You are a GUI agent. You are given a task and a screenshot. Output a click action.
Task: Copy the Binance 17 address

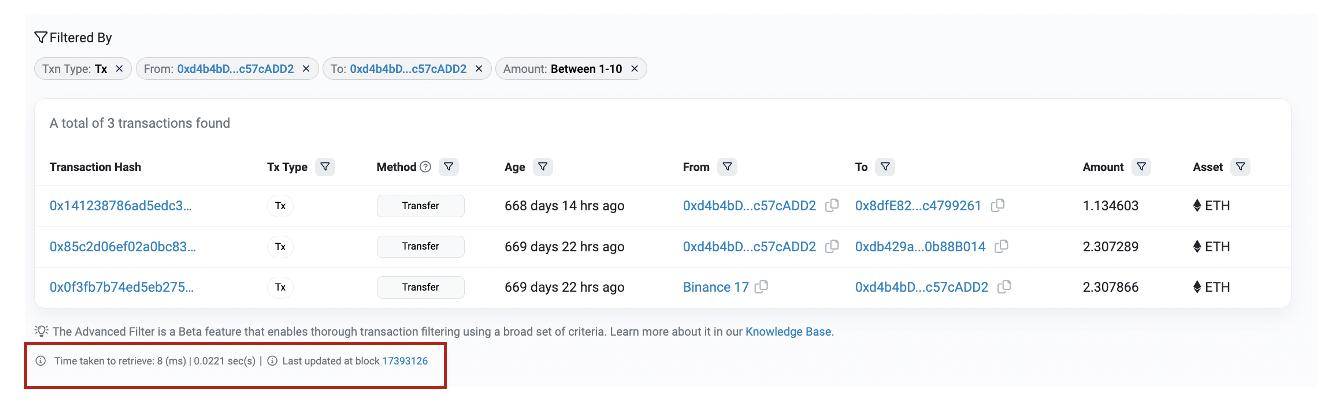(x=762, y=287)
